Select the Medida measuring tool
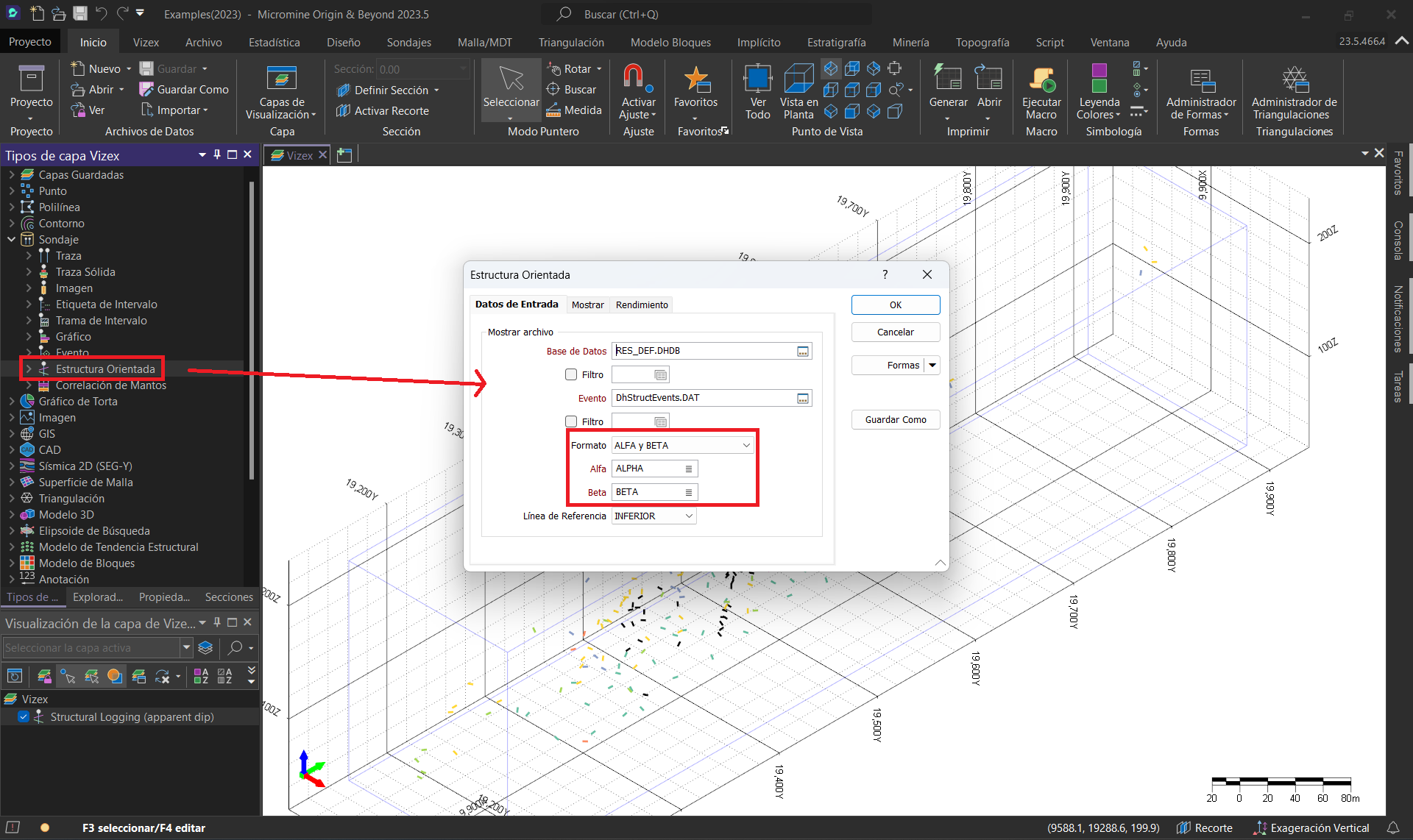The width and height of the screenshot is (1413, 840). pos(574,110)
